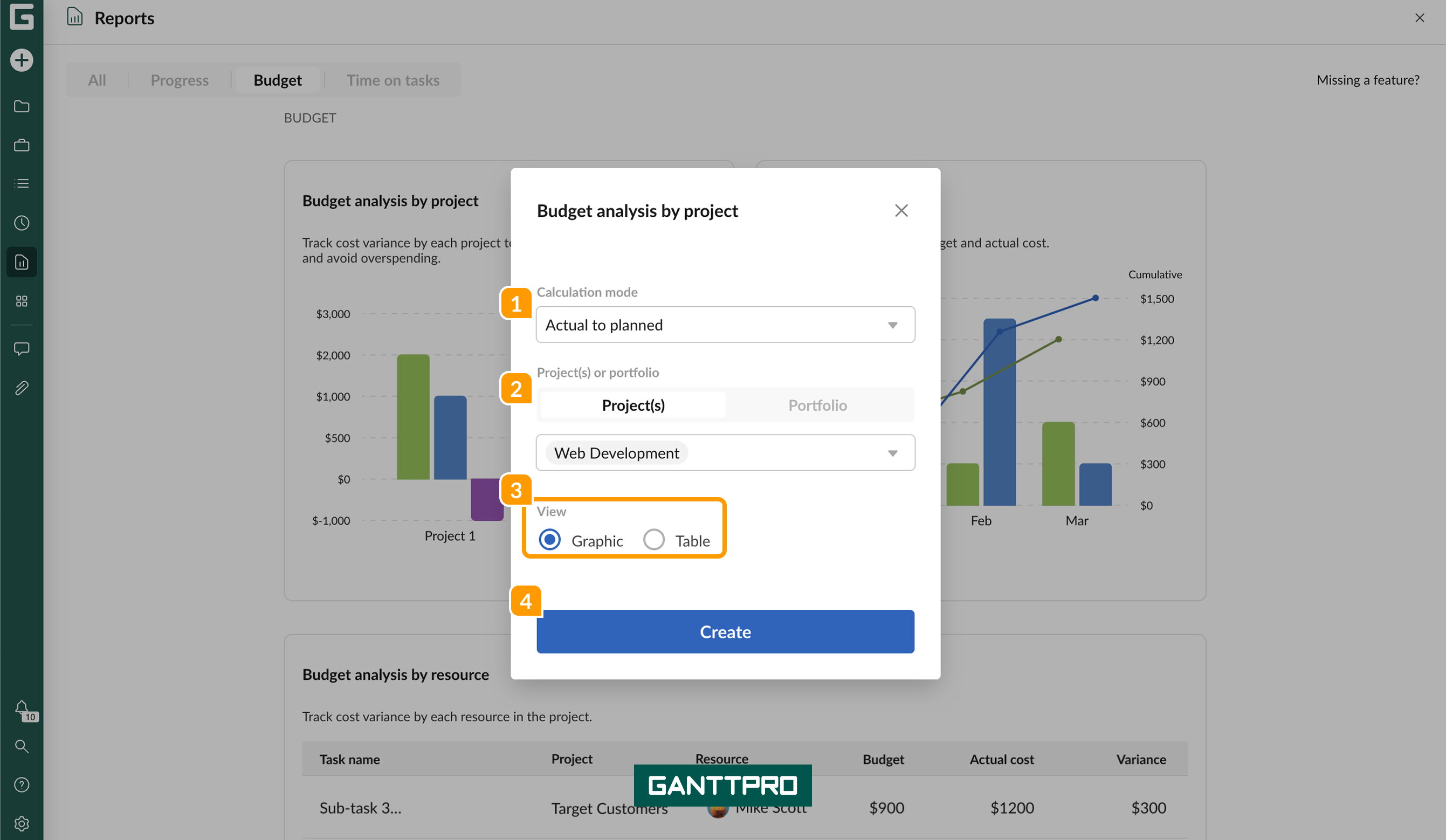Click the blue Create button
Viewport: 1446px width, 840px height.
click(725, 632)
